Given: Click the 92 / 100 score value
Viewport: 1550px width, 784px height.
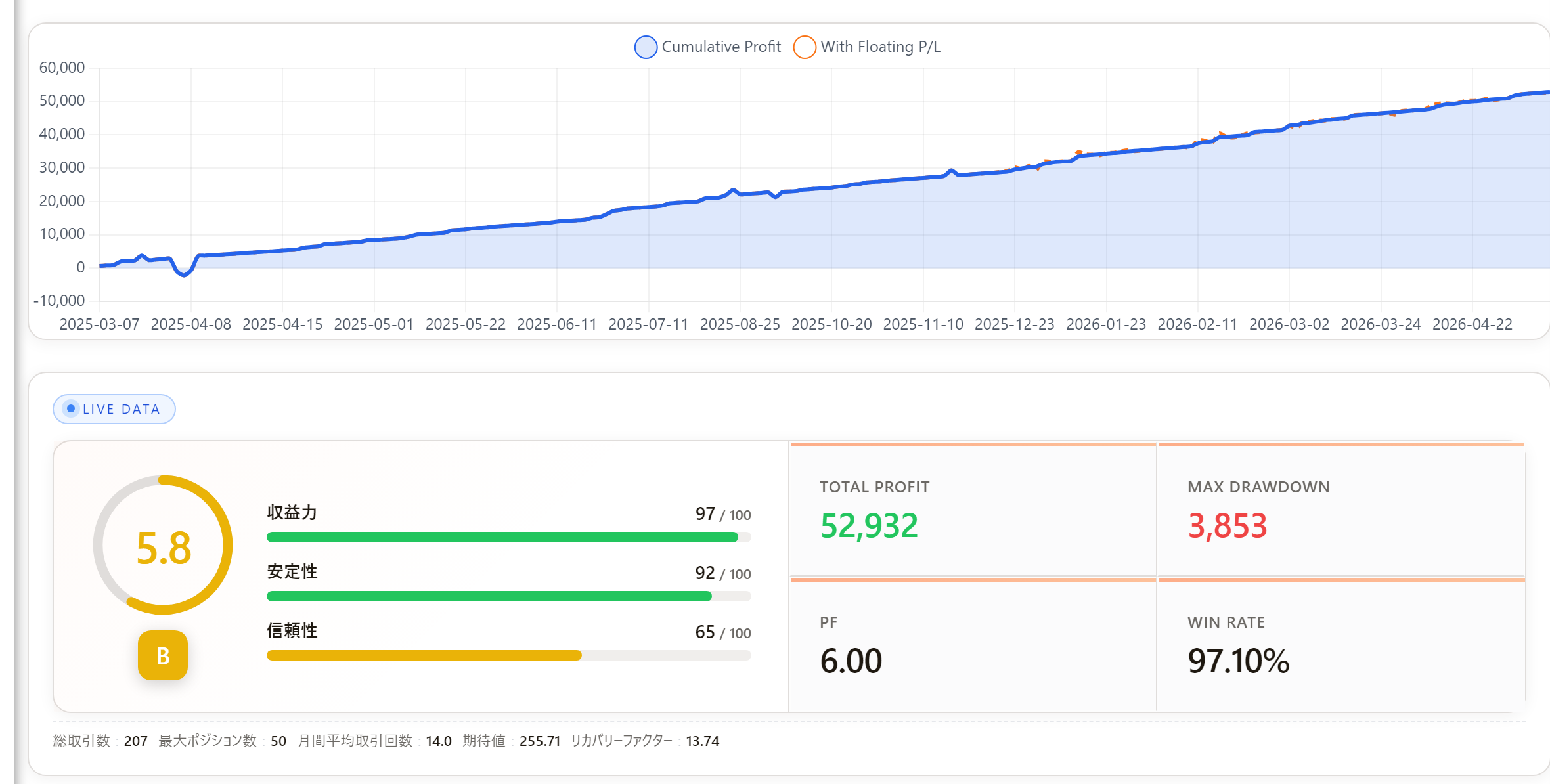Looking at the screenshot, I should [723, 573].
